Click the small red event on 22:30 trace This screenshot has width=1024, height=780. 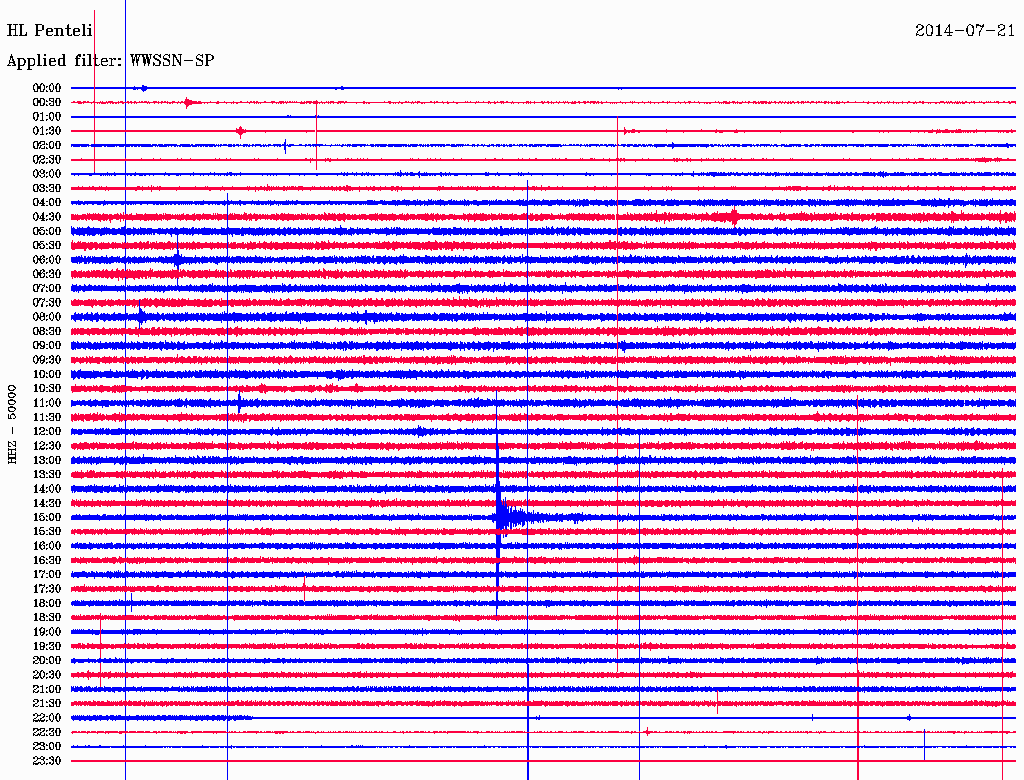click(x=647, y=732)
